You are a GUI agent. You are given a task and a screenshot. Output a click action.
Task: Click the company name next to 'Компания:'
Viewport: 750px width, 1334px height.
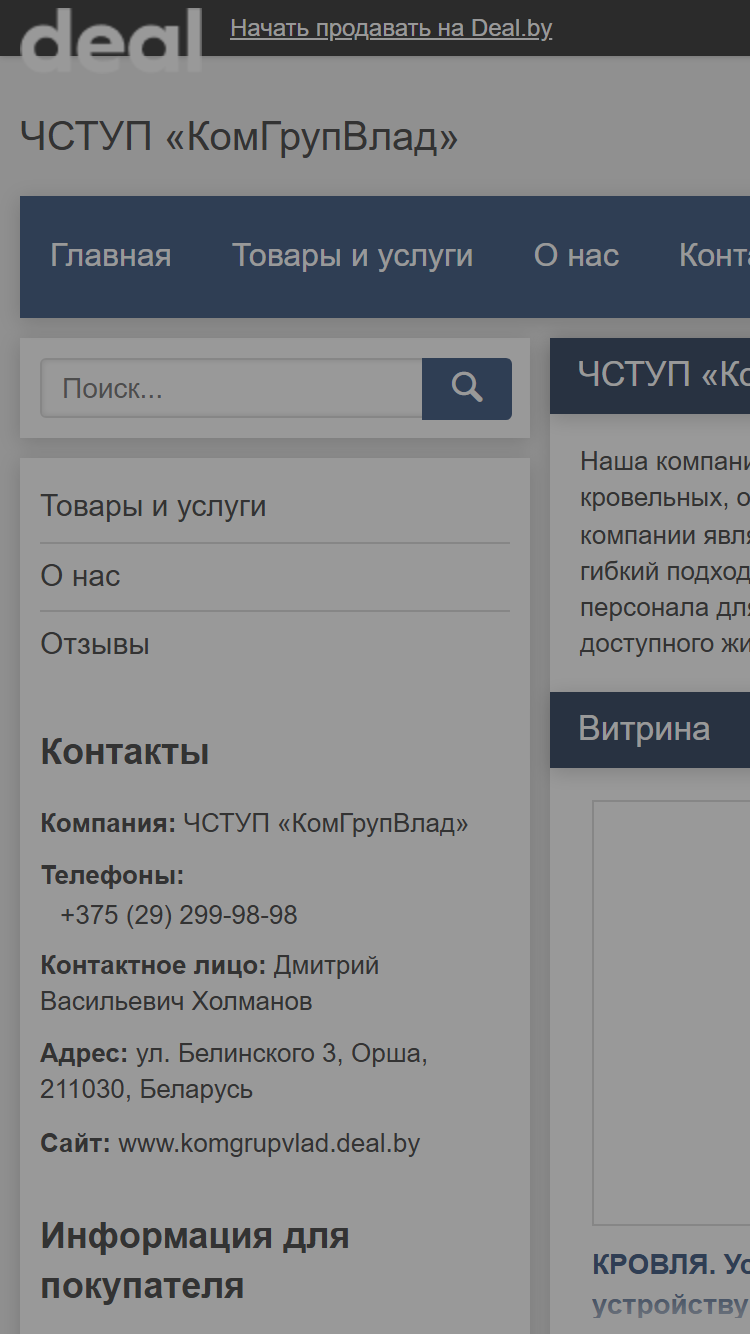326,824
